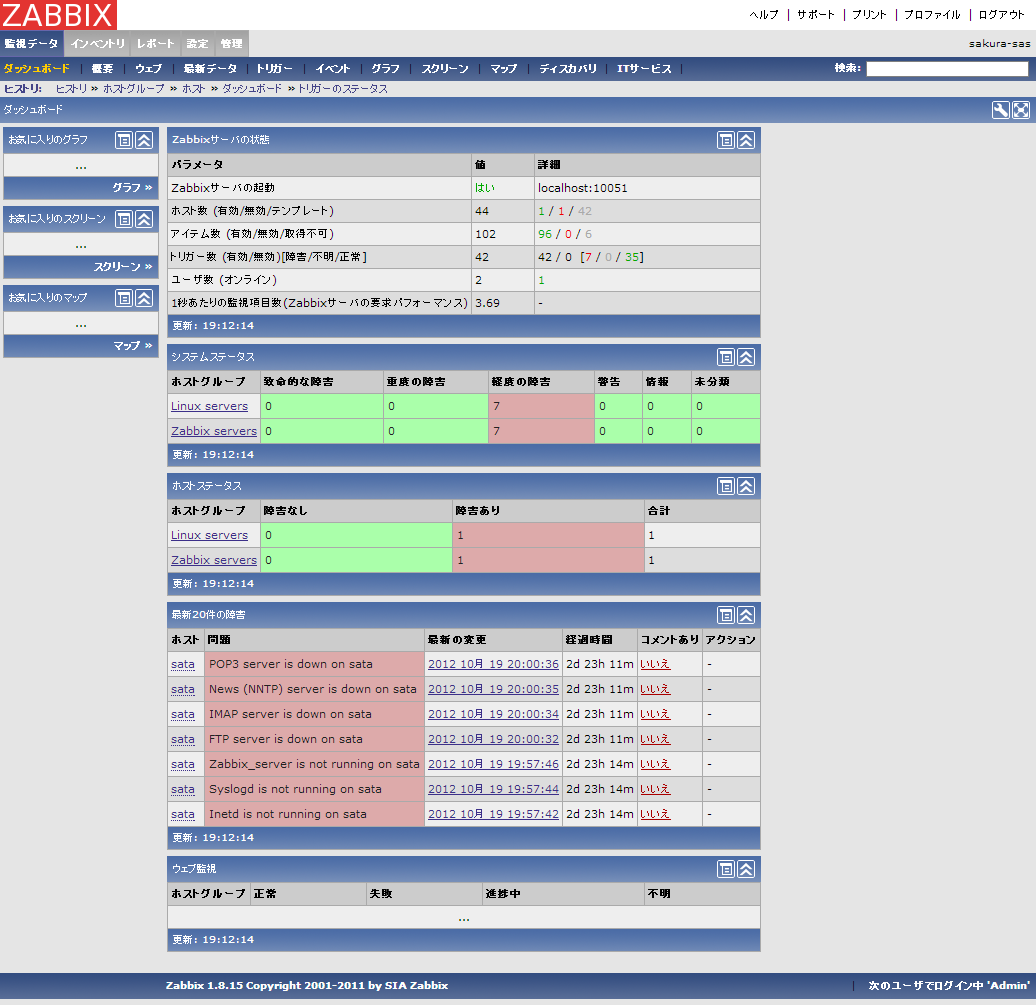The image size is (1036, 1005).
Task: Open menu icon of お気に入りのマップ widget
Action: tap(124, 298)
